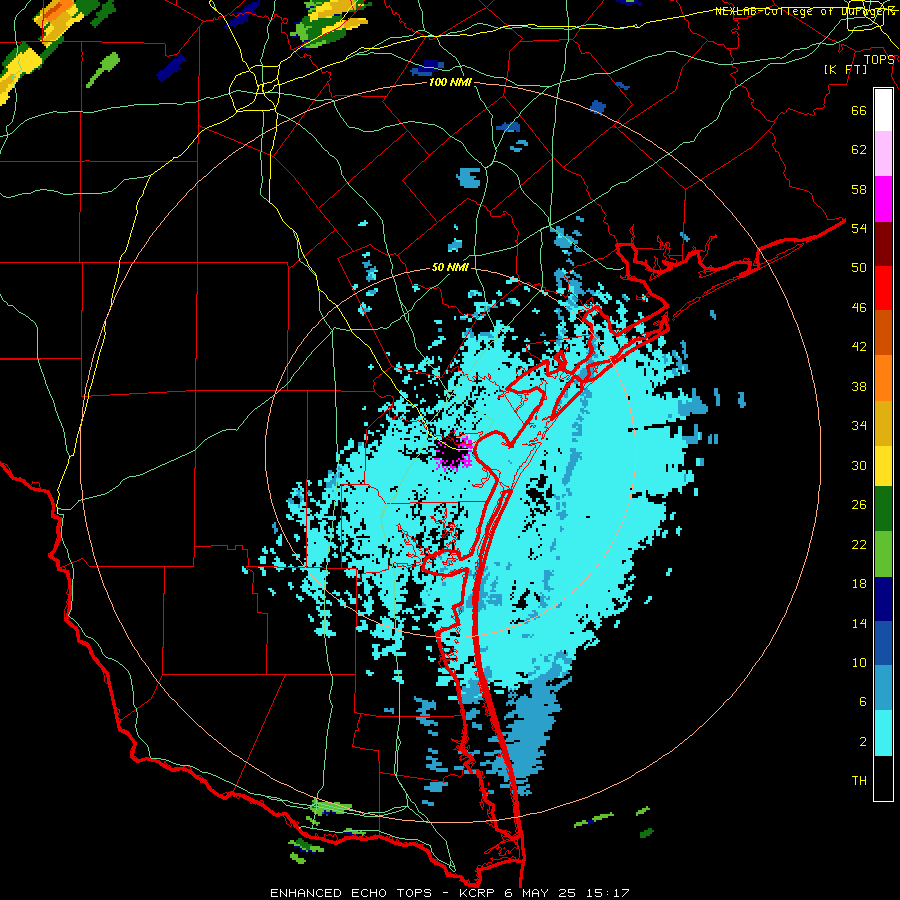Screen dimensions: 900x900
Task: Click the magenta 58 color swatch
Action: click(x=883, y=199)
